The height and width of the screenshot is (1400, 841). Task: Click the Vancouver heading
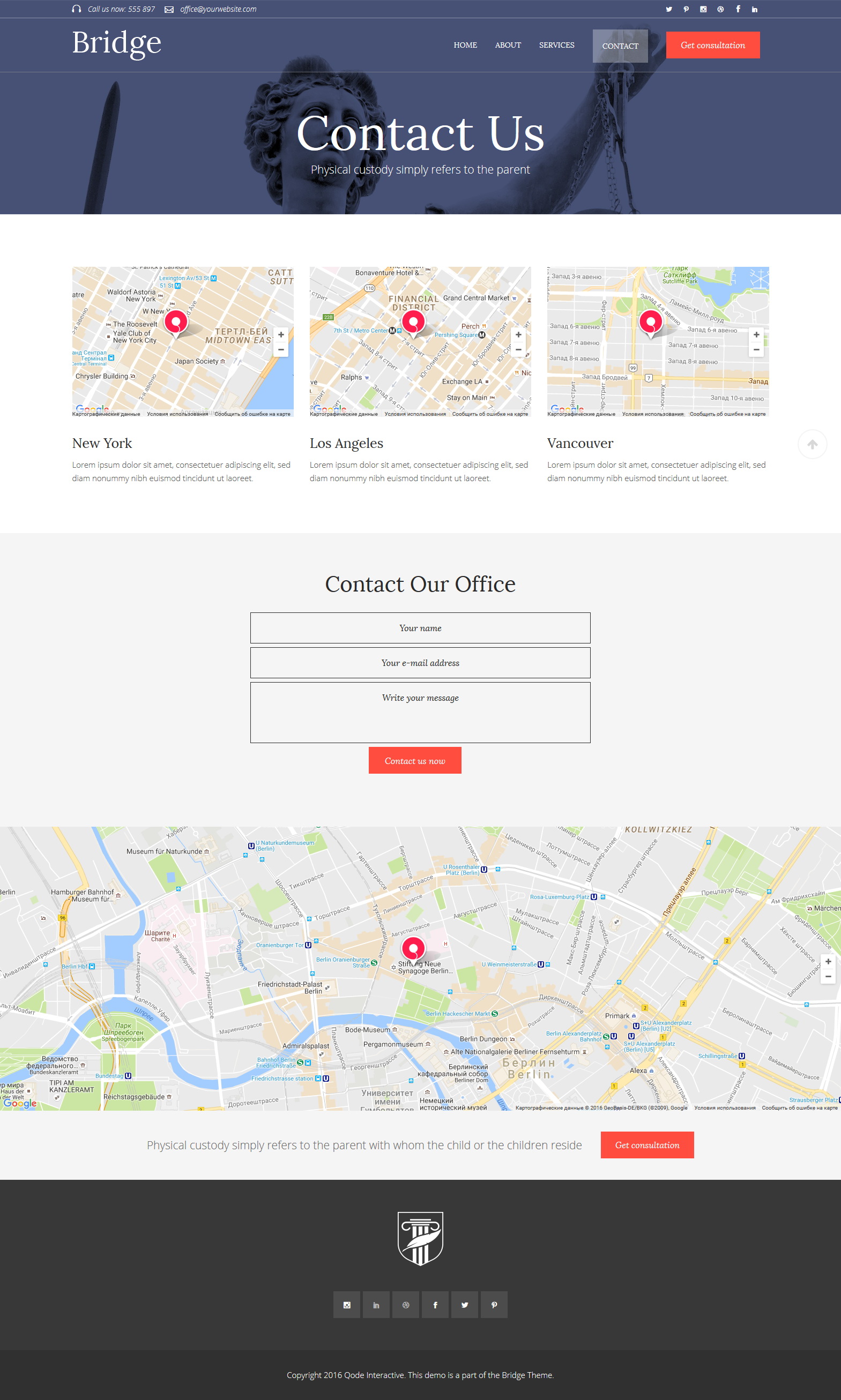pyautogui.click(x=580, y=444)
